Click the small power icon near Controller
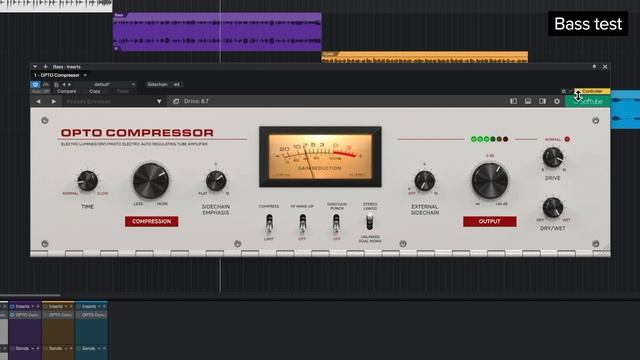The width and height of the screenshot is (640, 360). click(x=564, y=91)
